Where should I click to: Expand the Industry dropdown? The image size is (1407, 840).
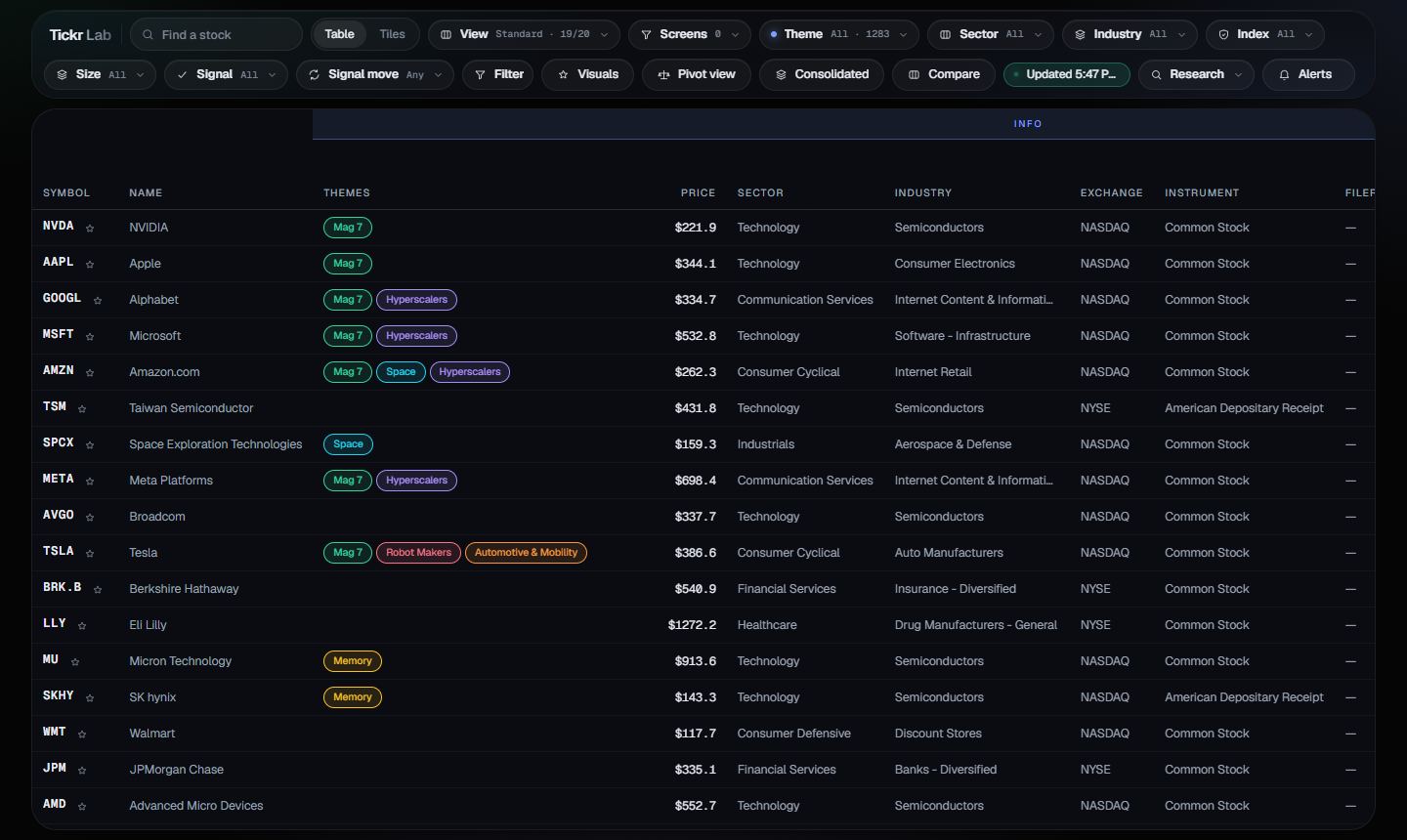pos(1130,34)
